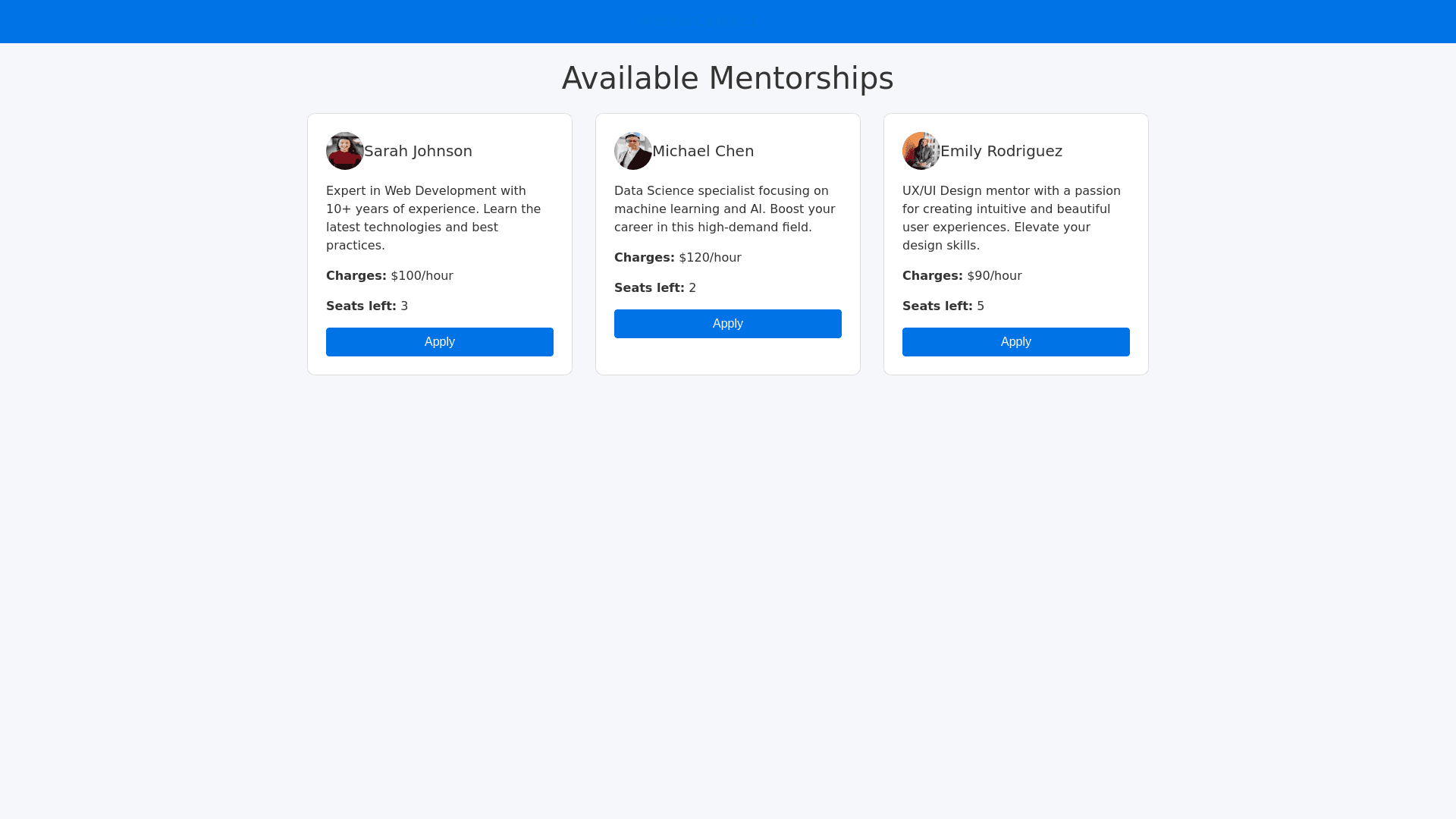Click Sarah Johnson's Seats left count

tap(367, 306)
